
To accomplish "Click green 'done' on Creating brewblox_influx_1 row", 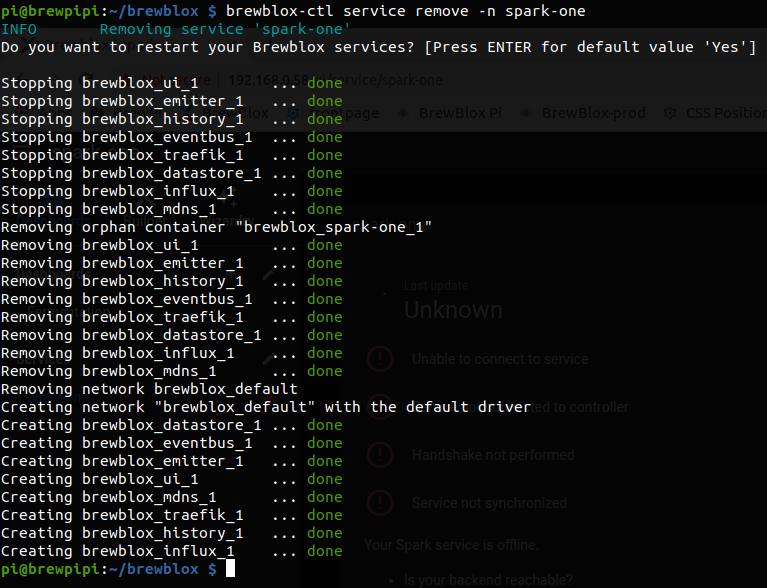I will click(x=325, y=551).
